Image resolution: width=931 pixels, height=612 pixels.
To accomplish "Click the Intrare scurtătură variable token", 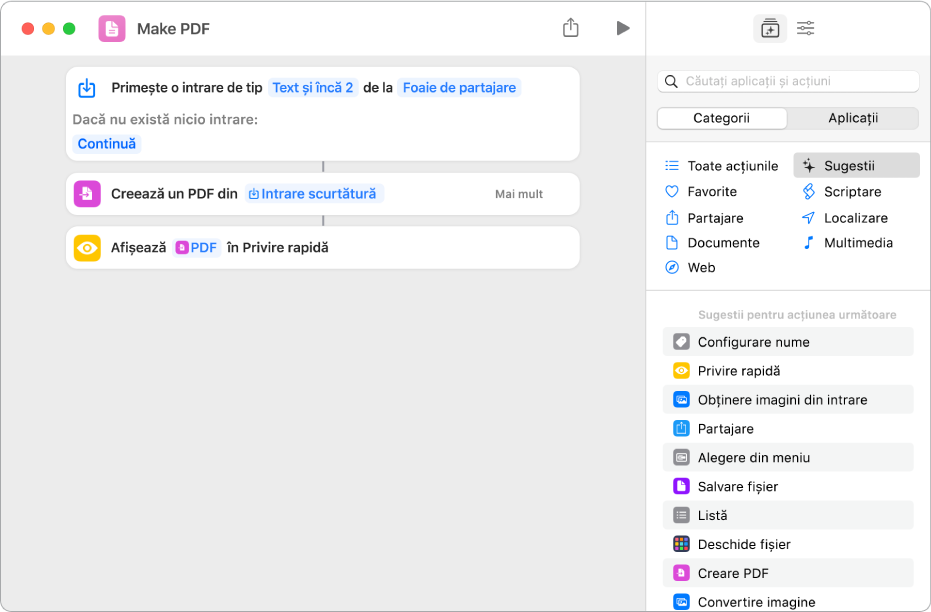I will 313,194.
